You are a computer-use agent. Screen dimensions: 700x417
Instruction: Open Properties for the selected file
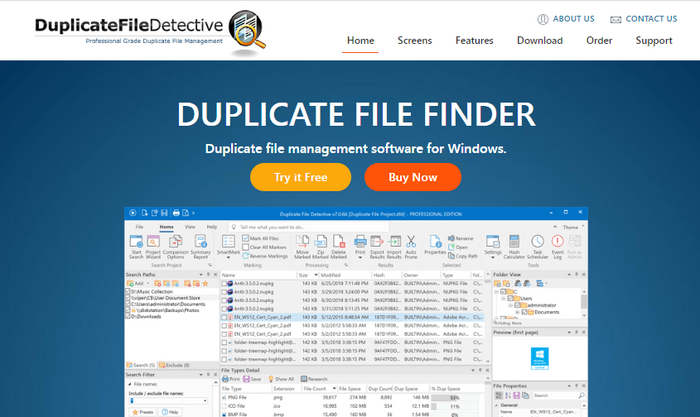tap(435, 245)
